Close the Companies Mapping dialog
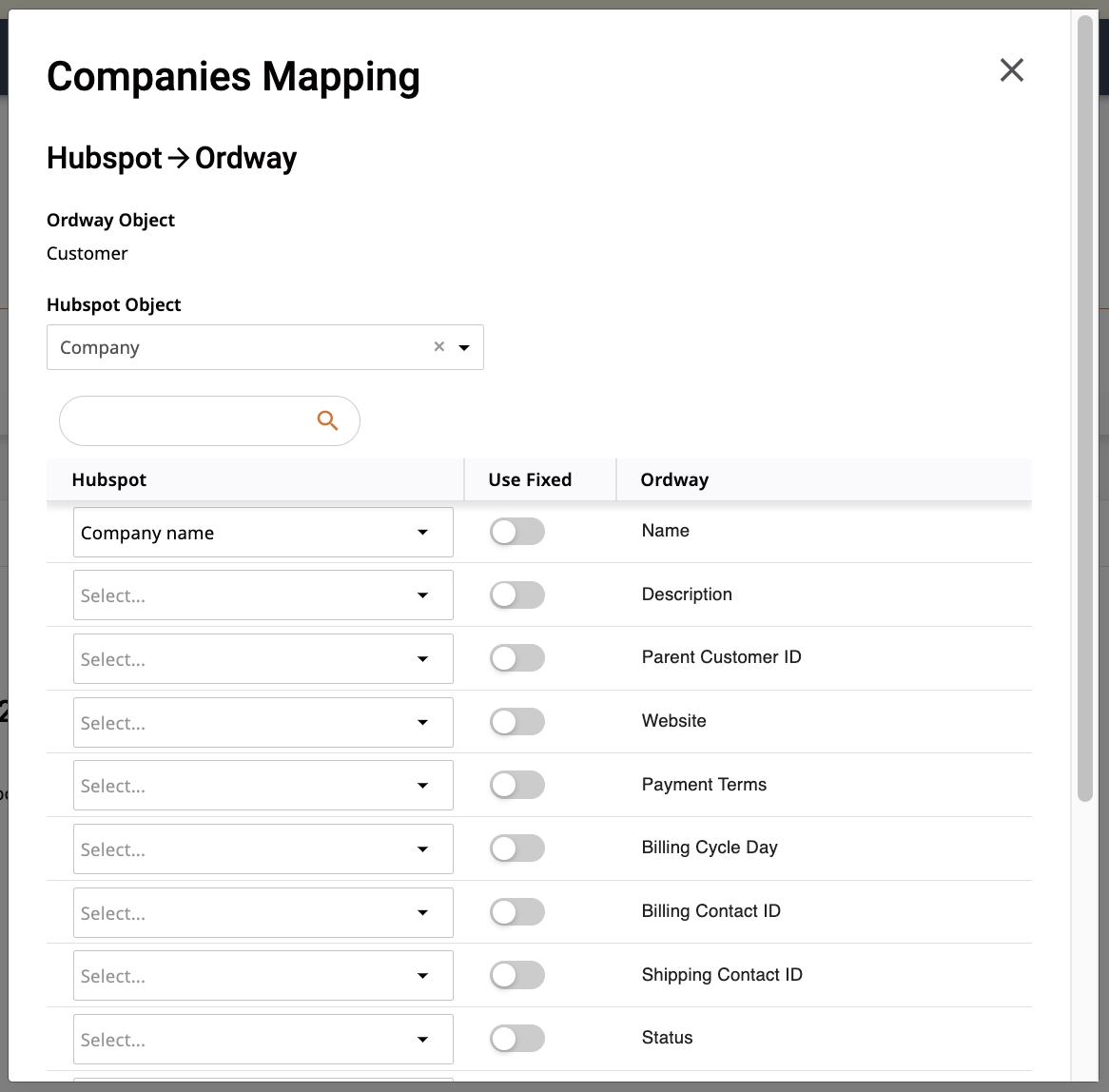Screen dimensions: 1109x1092 (x=1011, y=70)
